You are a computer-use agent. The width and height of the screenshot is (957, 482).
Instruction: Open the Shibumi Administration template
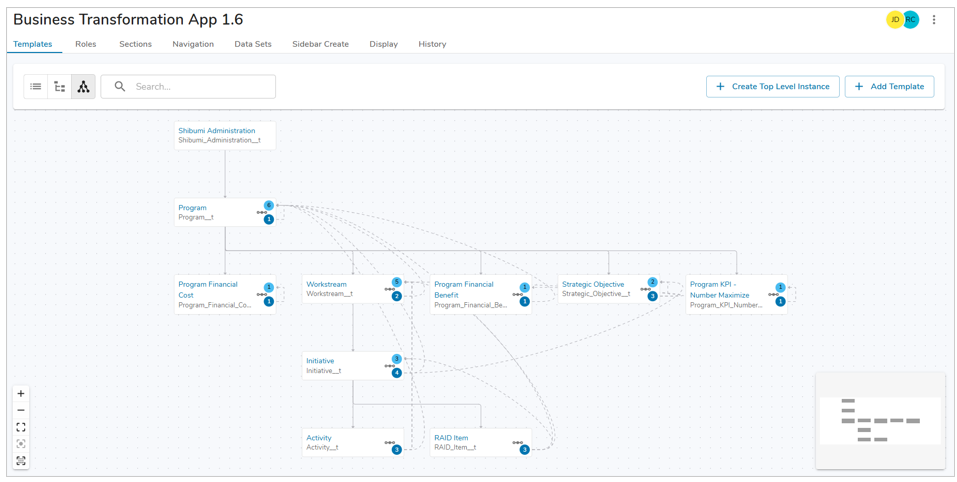pos(217,131)
